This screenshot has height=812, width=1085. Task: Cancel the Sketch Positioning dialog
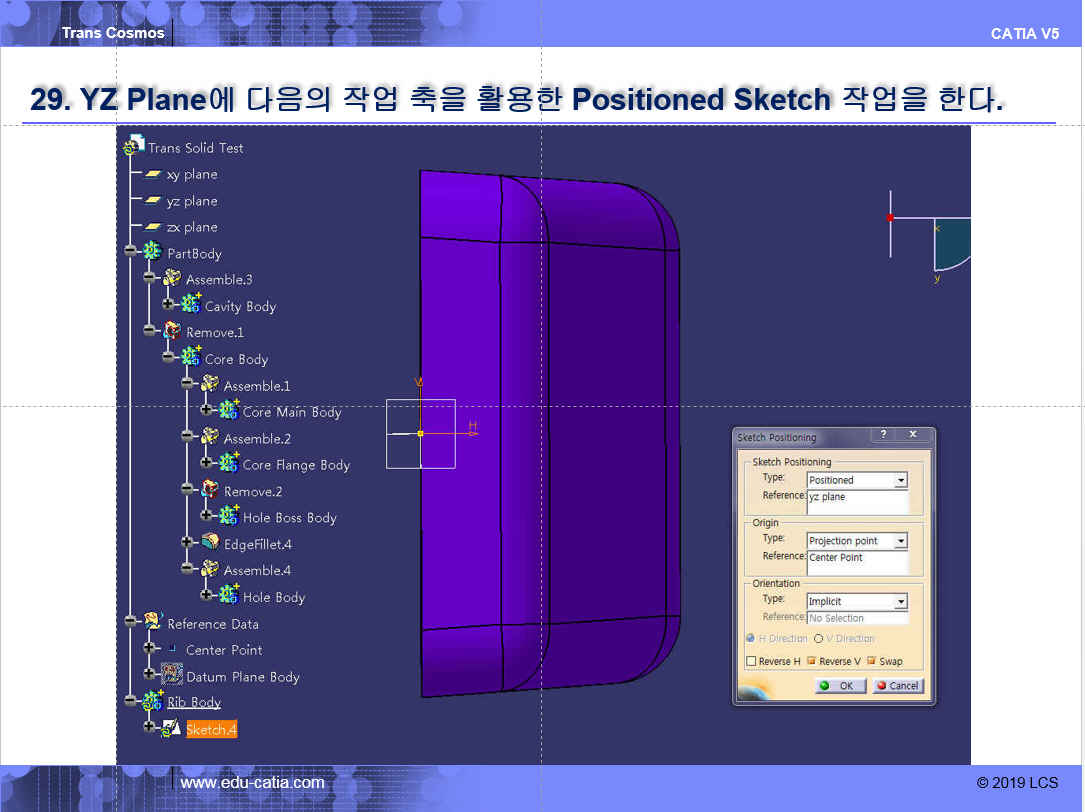pyautogui.click(x=897, y=686)
